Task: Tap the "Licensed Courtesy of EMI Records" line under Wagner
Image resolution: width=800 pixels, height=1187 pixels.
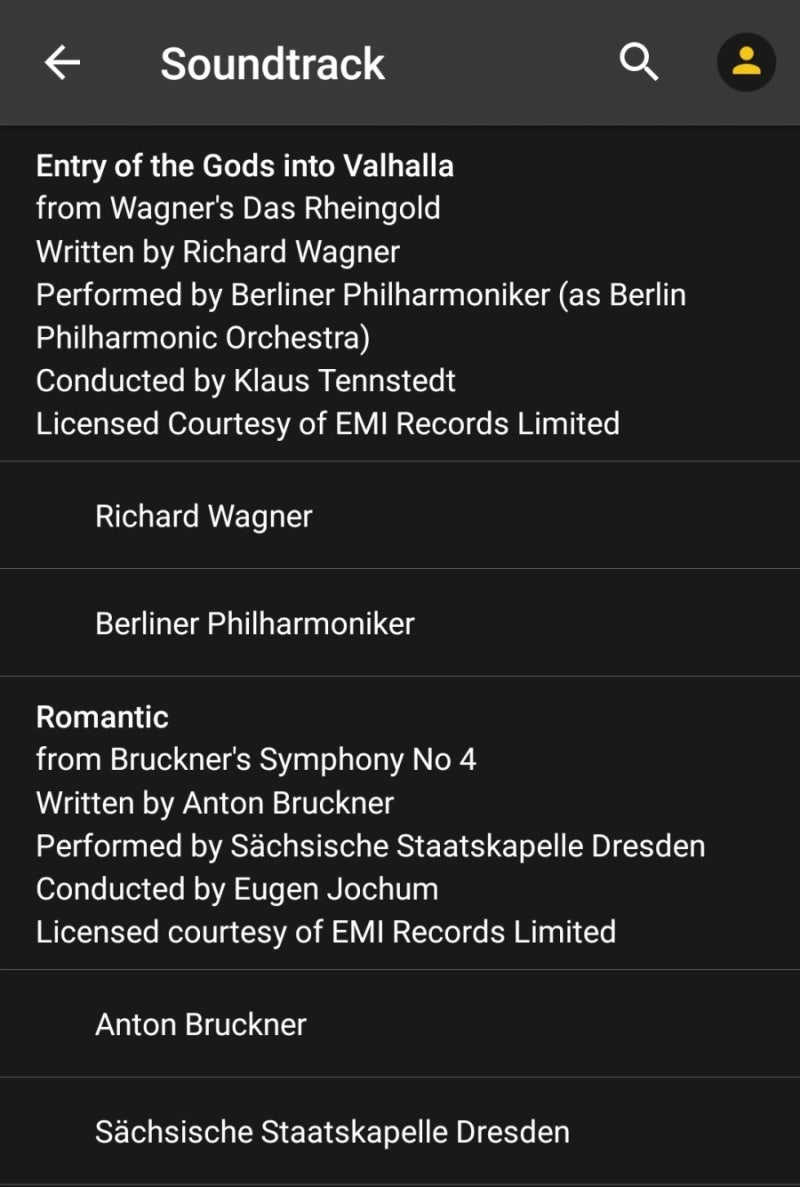Action: point(328,424)
